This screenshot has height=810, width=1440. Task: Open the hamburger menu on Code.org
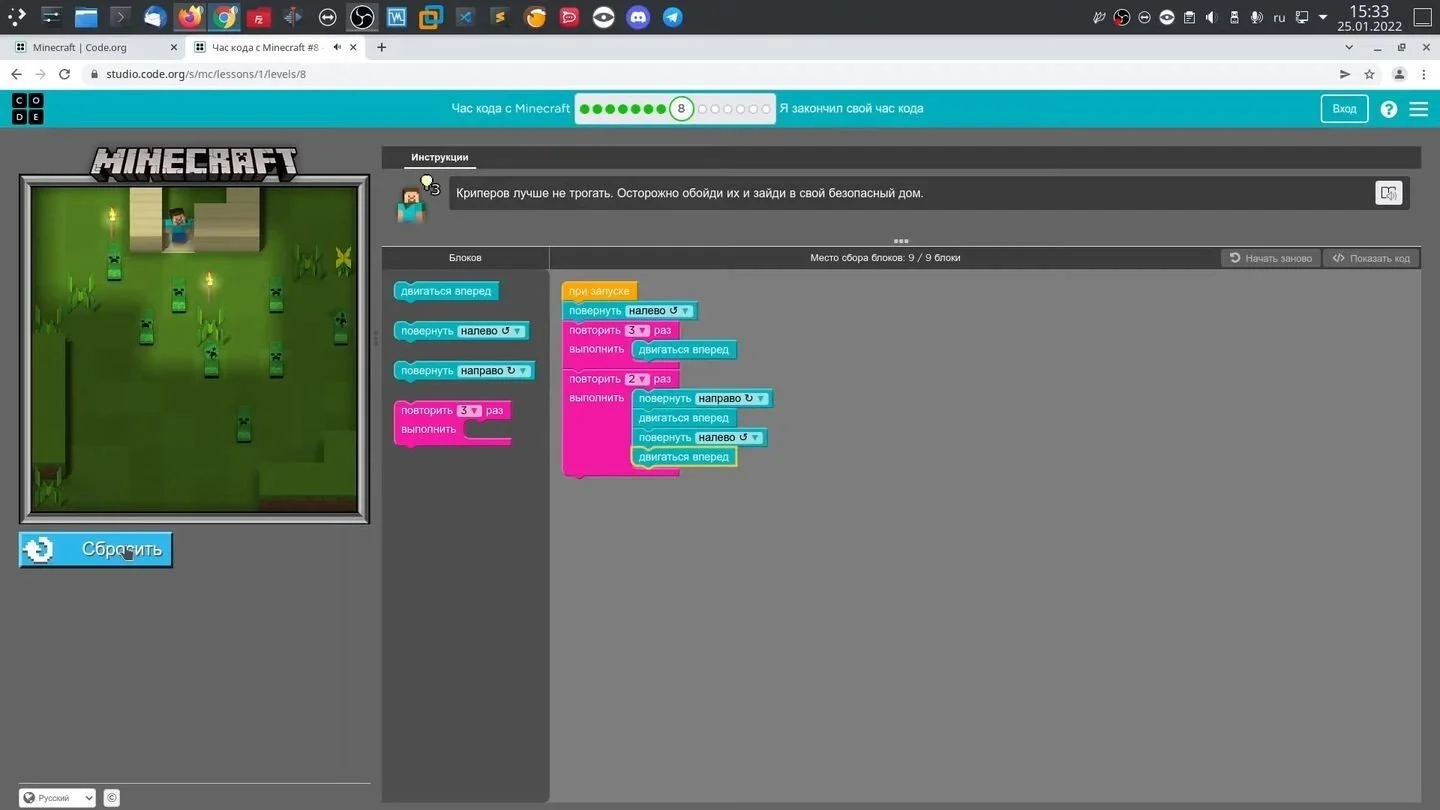(1419, 109)
